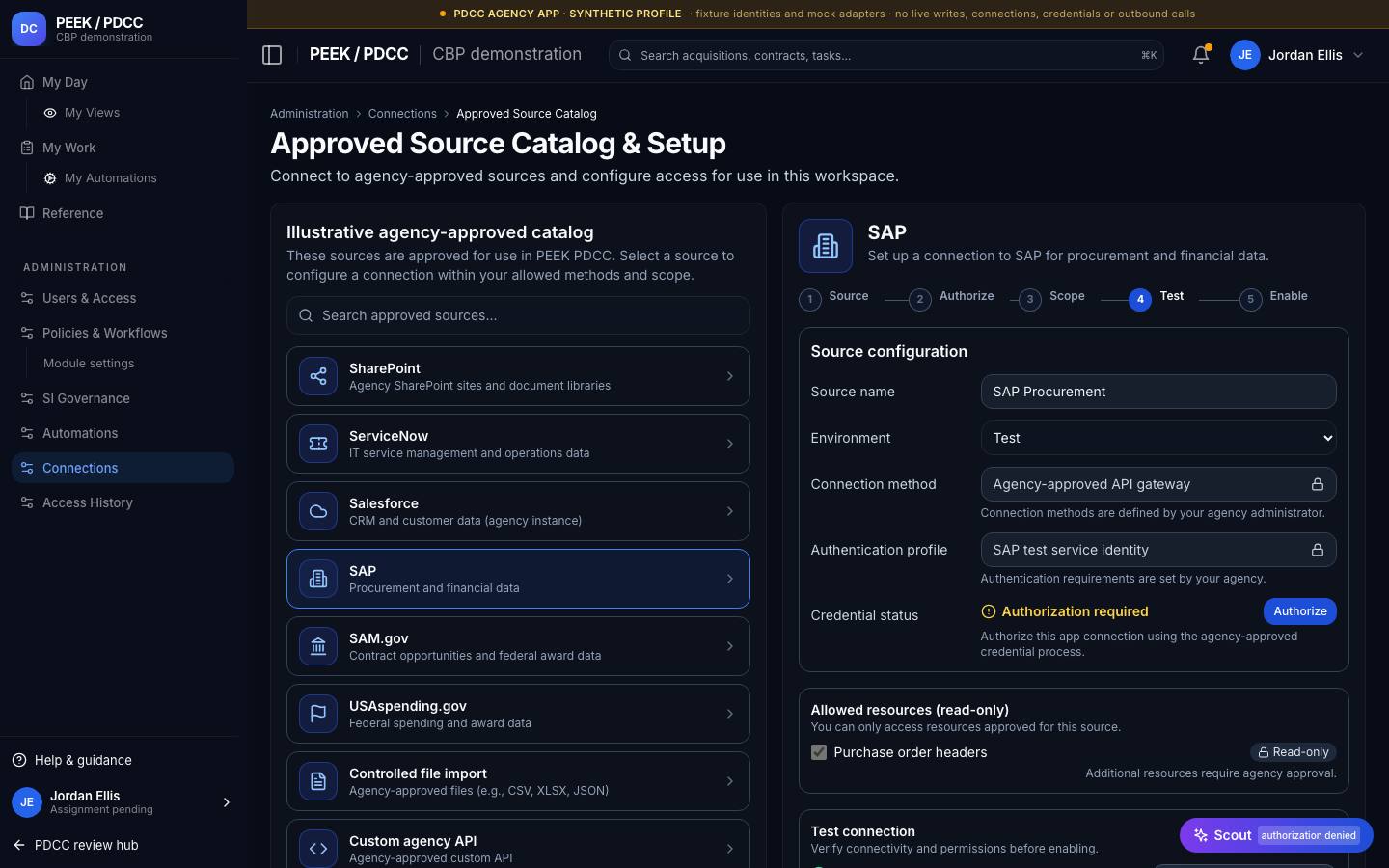Focus the global search acquisitions field
1389x868 pixels.
pyautogui.click(x=886, y=55)
